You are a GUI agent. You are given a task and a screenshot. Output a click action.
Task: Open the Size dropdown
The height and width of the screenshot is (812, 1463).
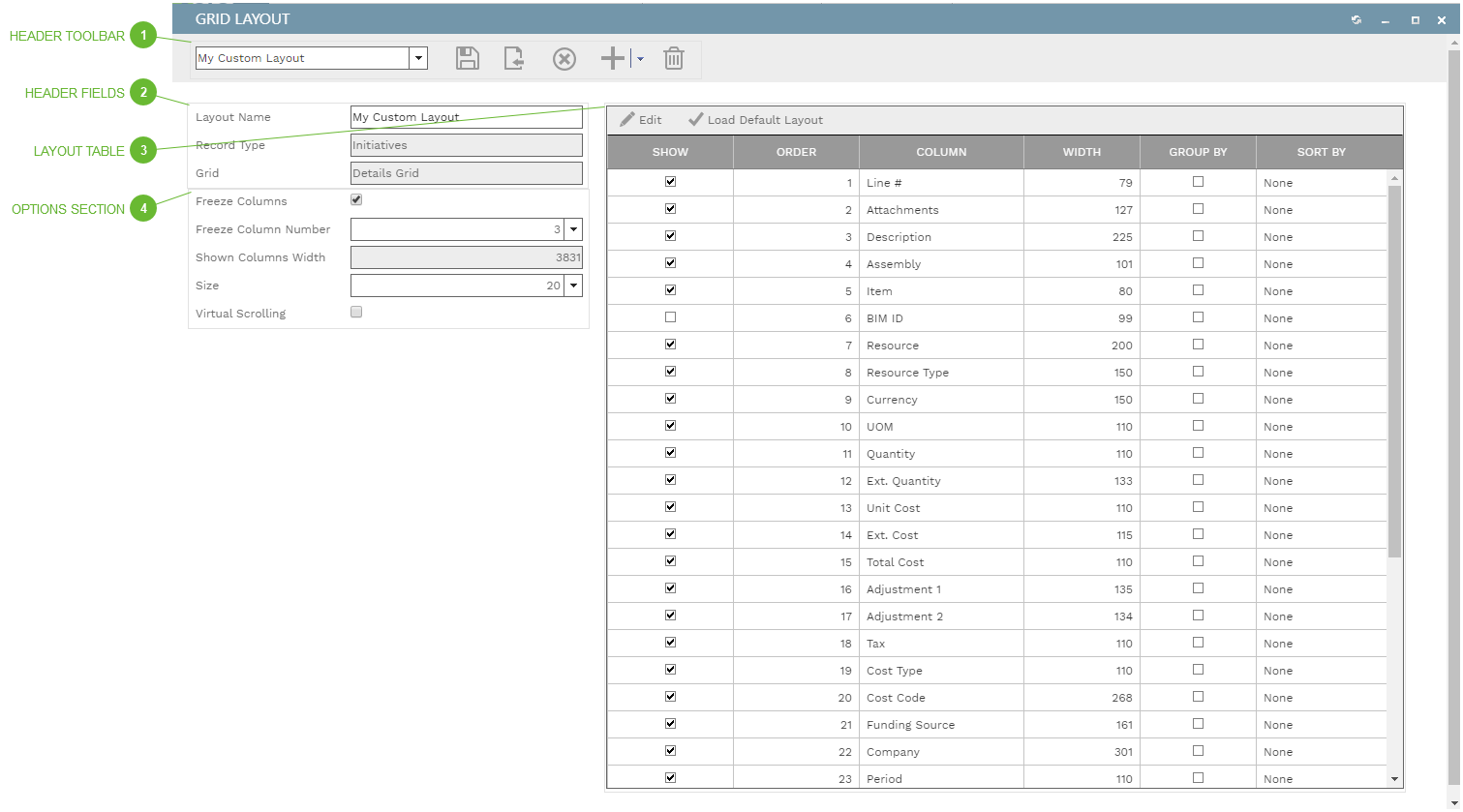573,285
